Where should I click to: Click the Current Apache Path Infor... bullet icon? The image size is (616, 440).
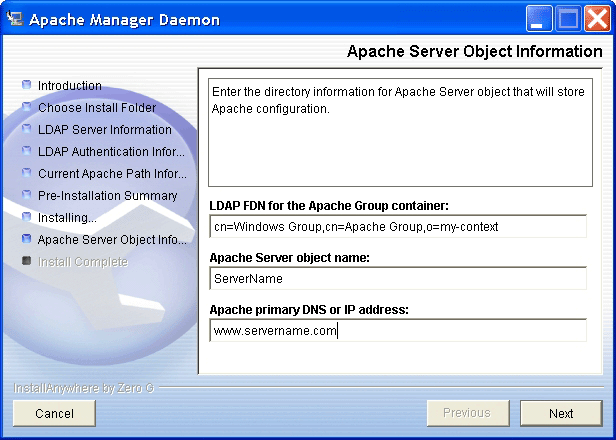click(x=26, y=172)
